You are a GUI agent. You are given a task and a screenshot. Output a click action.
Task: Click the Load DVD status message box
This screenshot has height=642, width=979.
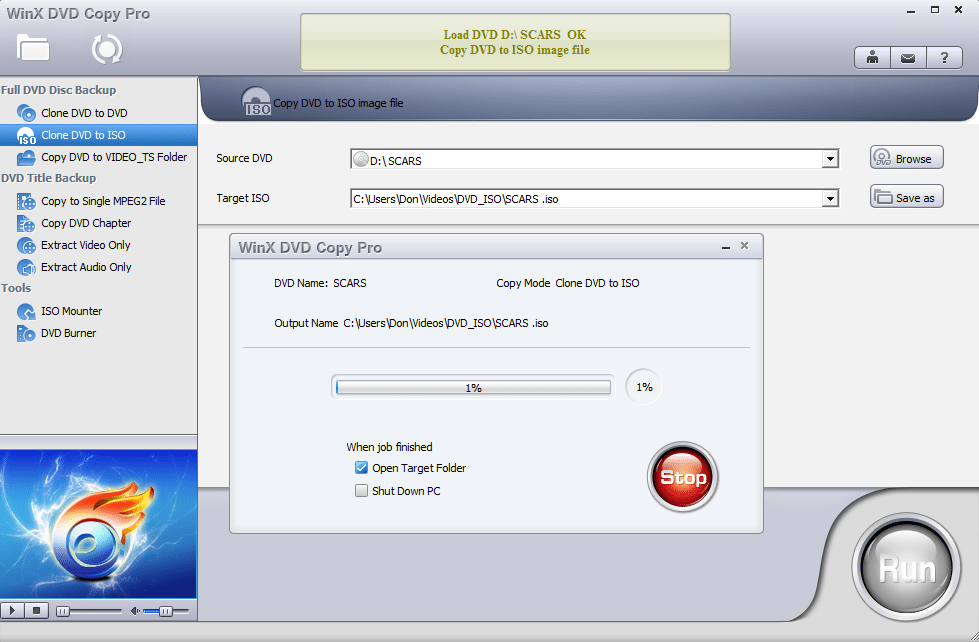point(515,42)
